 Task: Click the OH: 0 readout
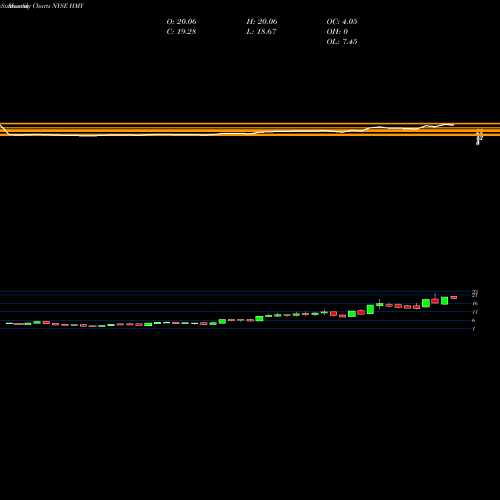pyautogui.click(x=337, y=32)
